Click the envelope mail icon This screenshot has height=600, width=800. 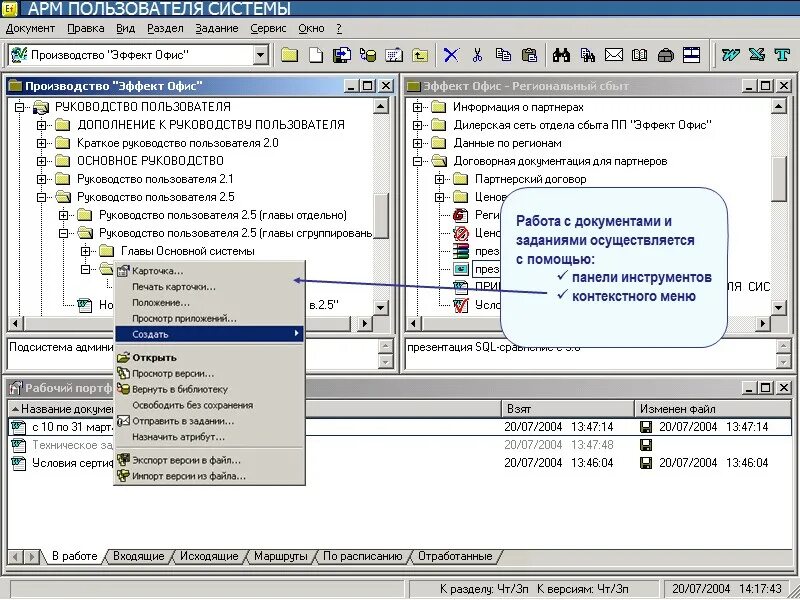tap(614, 55)
